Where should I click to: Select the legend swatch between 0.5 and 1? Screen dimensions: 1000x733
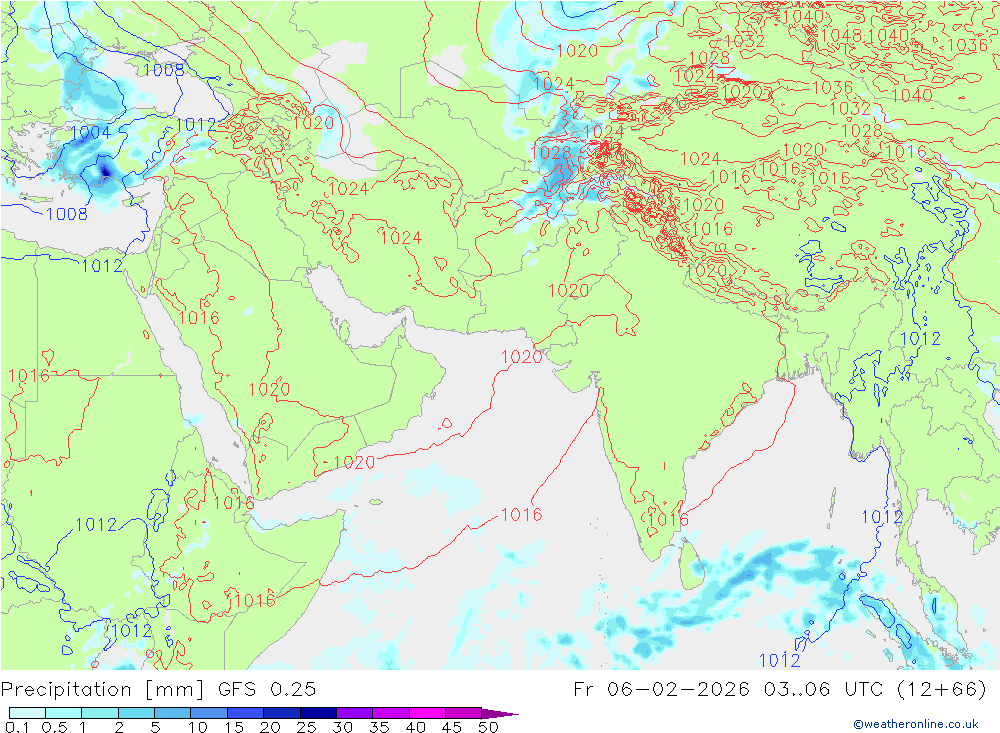64,713
